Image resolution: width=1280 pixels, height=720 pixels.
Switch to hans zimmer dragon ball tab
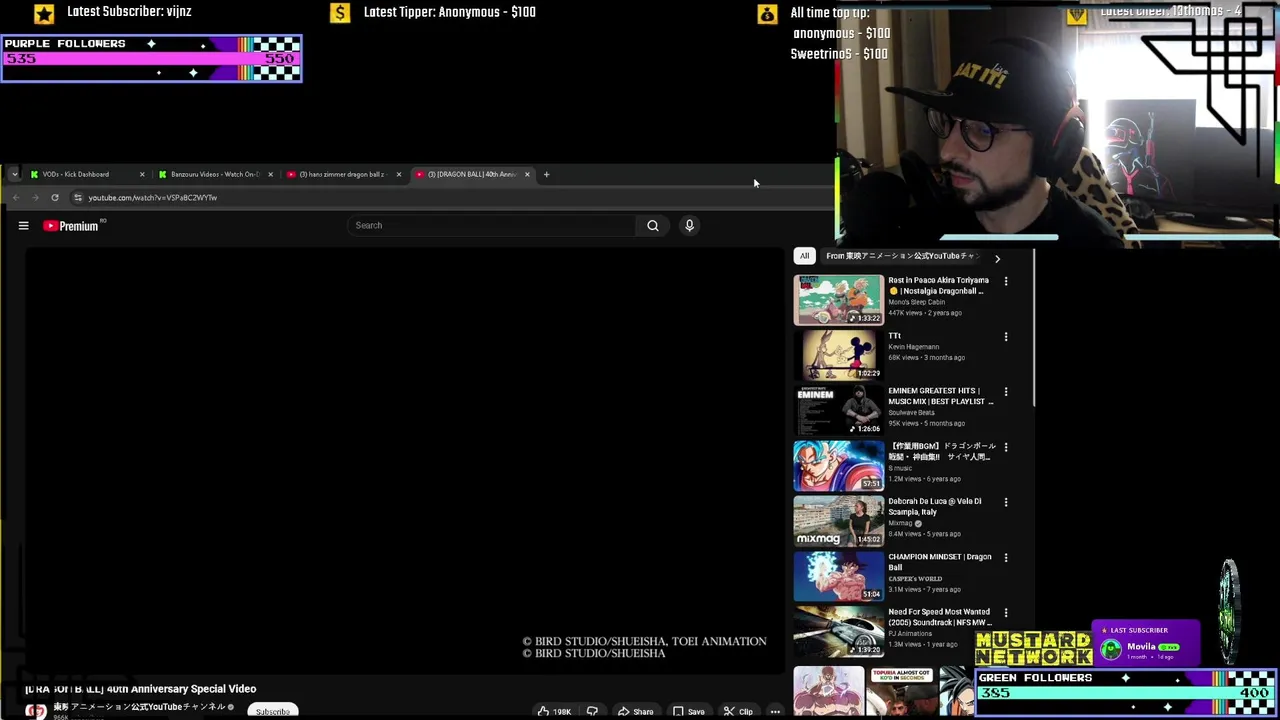[x=342, y=174]
